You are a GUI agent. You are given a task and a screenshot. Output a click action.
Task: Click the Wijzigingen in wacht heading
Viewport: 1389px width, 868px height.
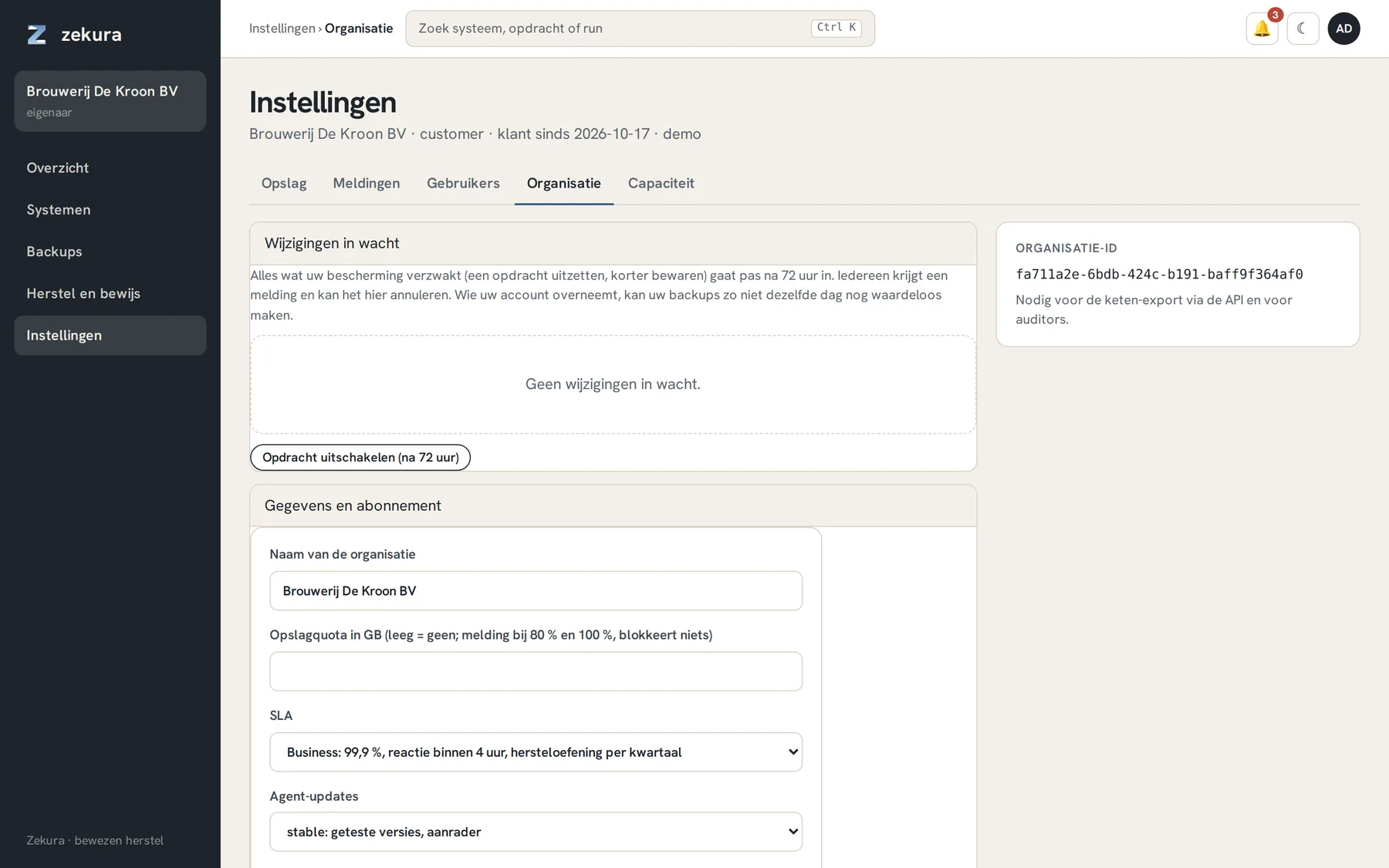332,243
